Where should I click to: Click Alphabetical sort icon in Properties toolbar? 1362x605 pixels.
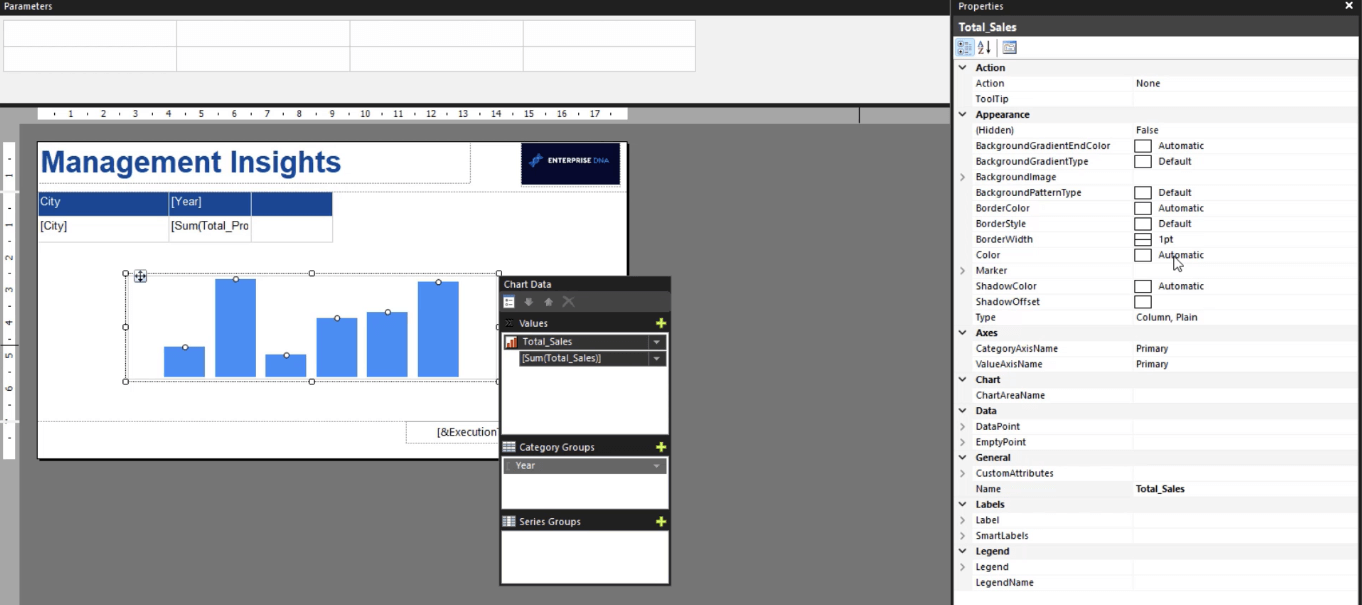pyautogui.click(x=984, y=47)
